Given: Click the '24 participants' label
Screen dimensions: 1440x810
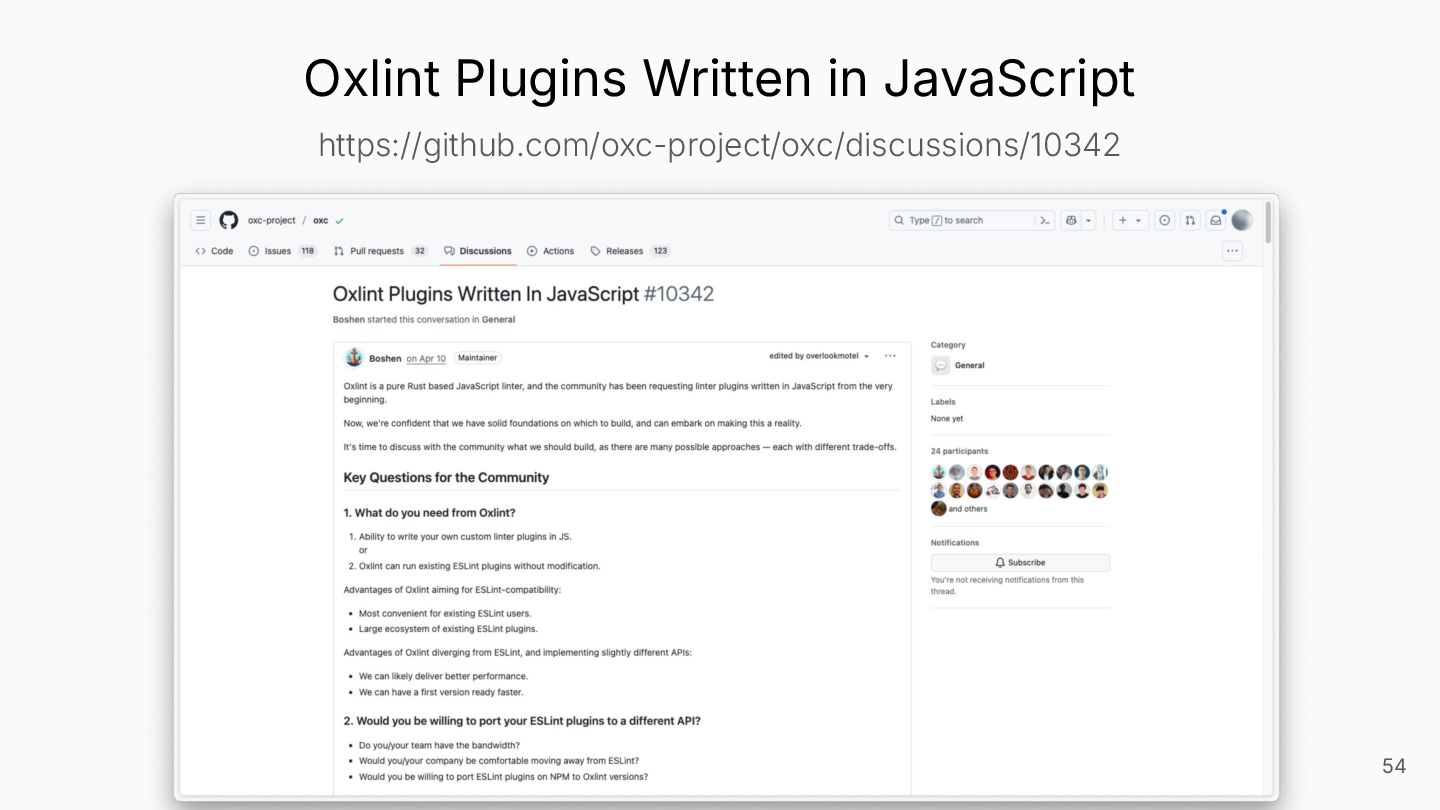Looking at the screenshot, I should [959, 451].
